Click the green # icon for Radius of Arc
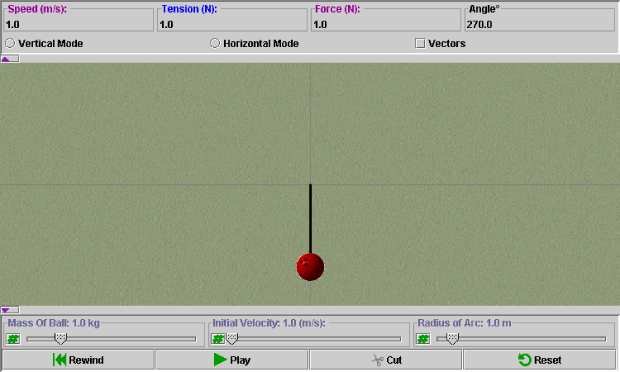Image resolution: width=620 pixels, height=372 pixels. [x=423, y=339]
